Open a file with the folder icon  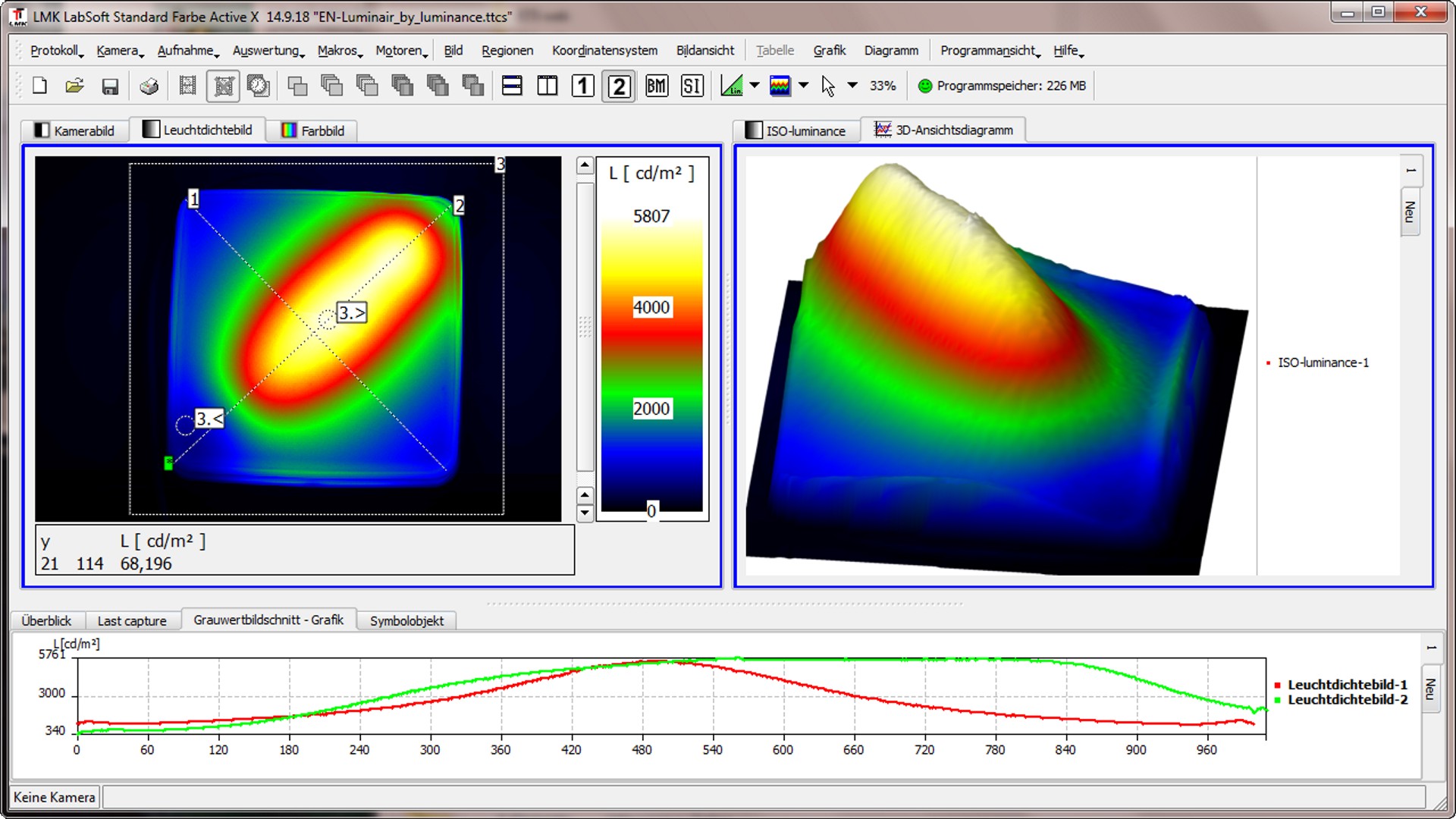[74, 86]
